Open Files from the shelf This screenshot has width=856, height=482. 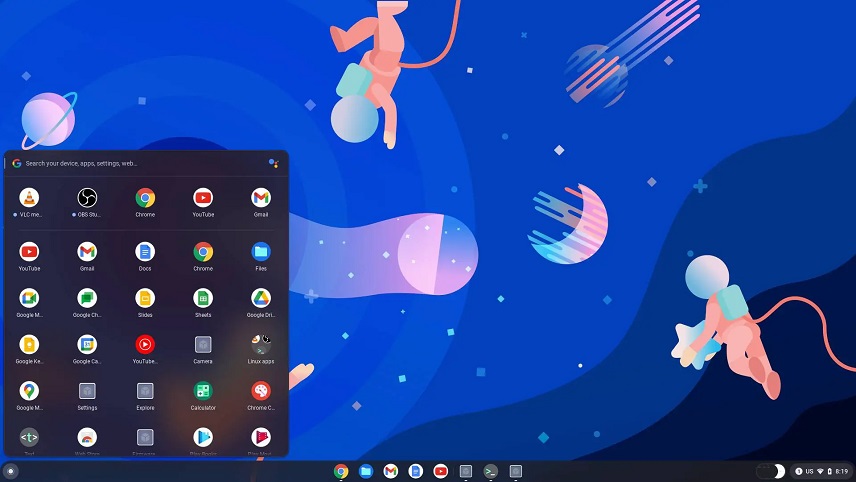tap(366, 471)
